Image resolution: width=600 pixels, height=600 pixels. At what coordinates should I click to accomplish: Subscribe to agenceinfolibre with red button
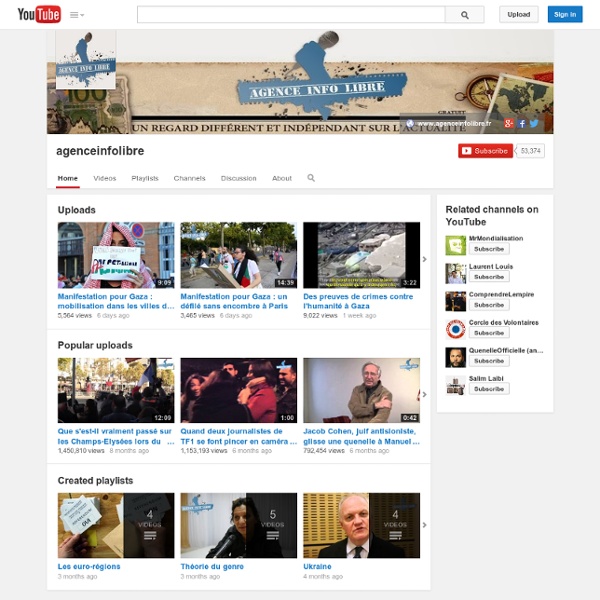point(485,151)
